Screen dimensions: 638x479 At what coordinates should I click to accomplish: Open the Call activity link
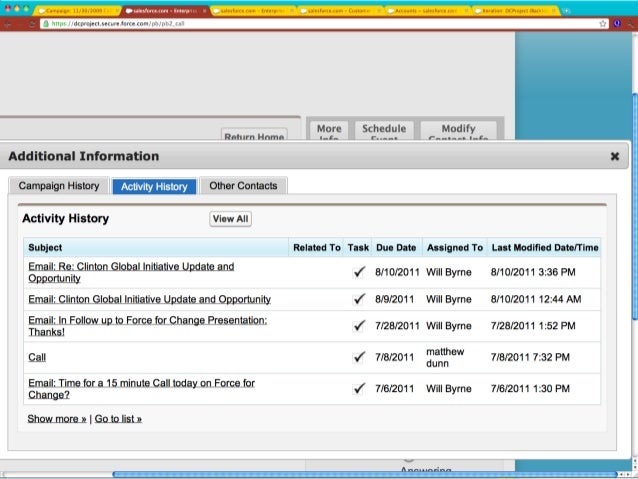coord(37,357)
